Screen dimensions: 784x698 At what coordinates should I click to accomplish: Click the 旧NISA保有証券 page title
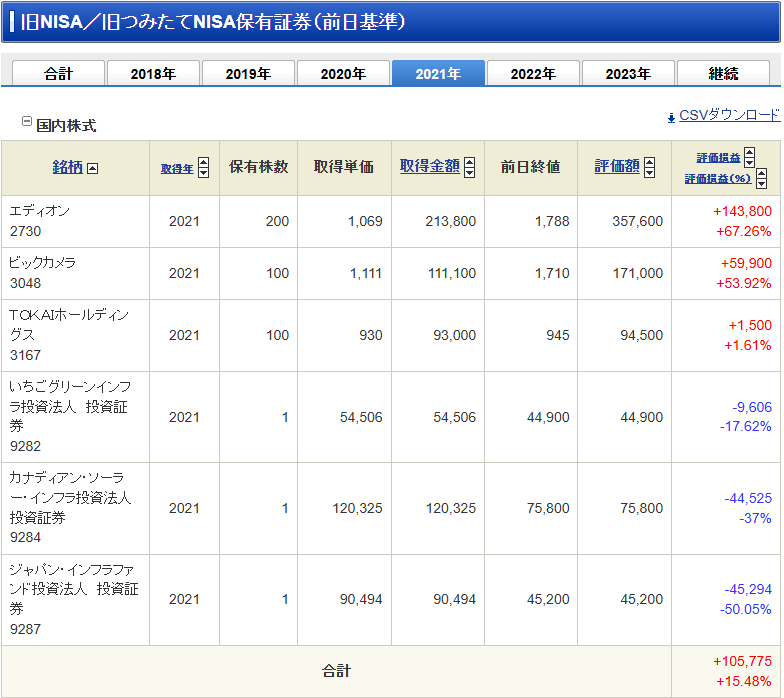coord(212,22)
